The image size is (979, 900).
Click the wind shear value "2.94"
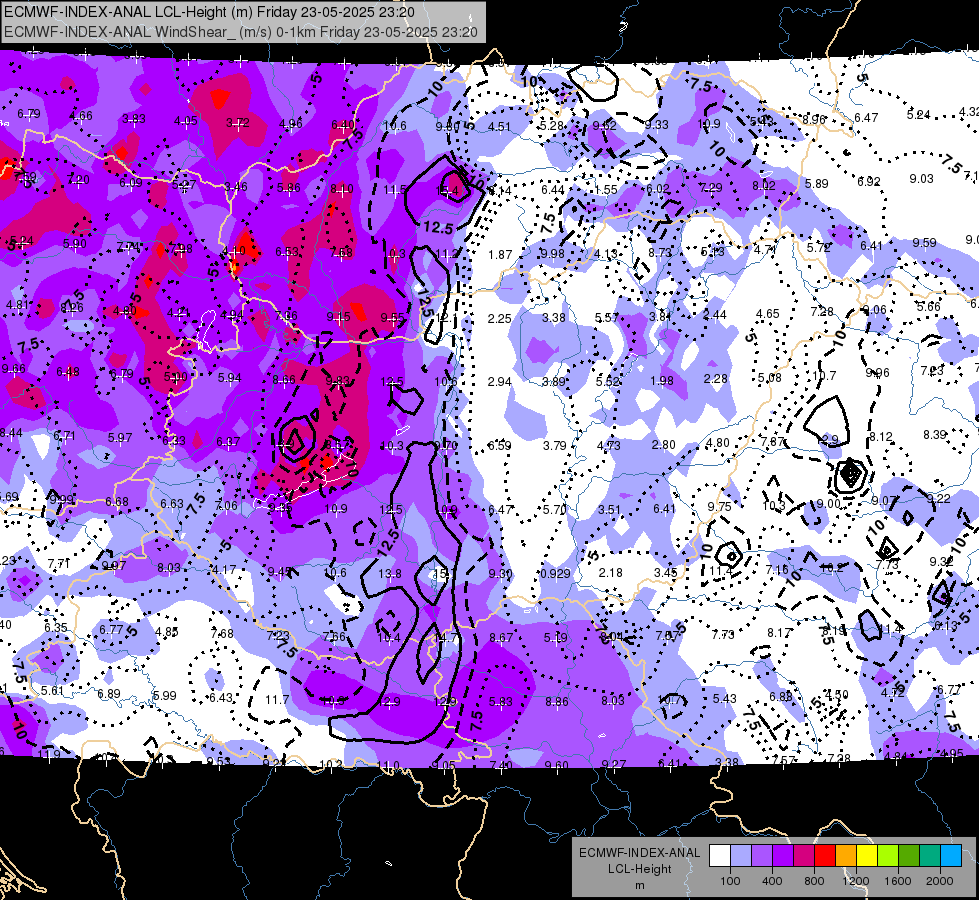tap(499, 381)
